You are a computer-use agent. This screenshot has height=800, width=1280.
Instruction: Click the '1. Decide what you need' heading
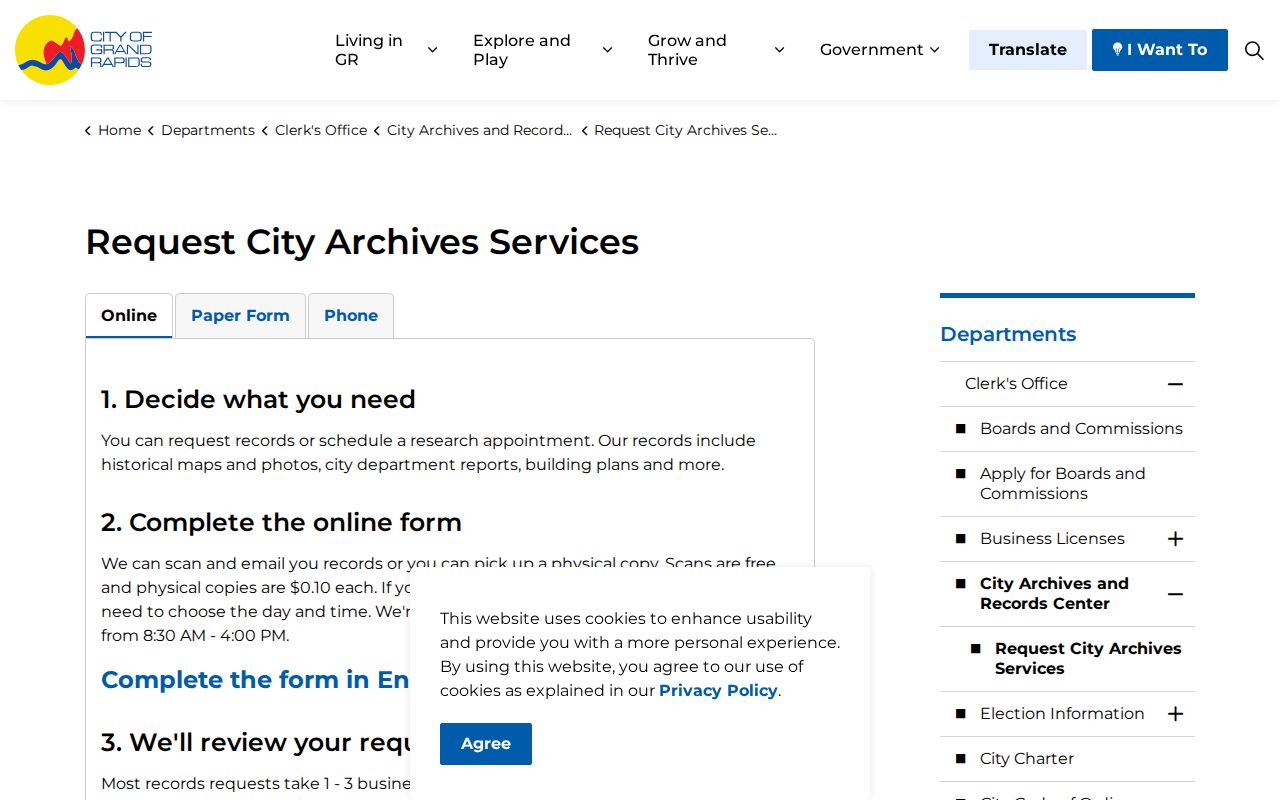coord(258,399)
